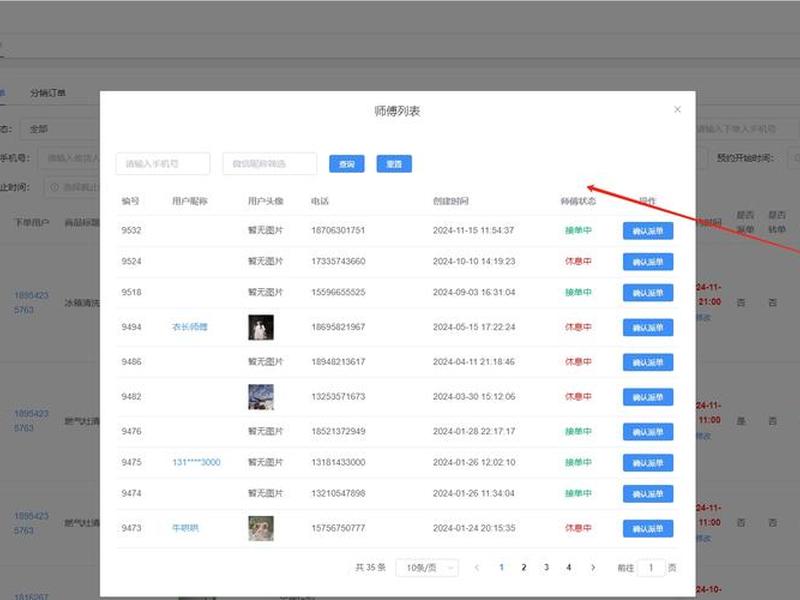800x600 pixels.
Task: Close the 师傅列表 dialog
Action: pyautogui.click(x=677, y=110)
